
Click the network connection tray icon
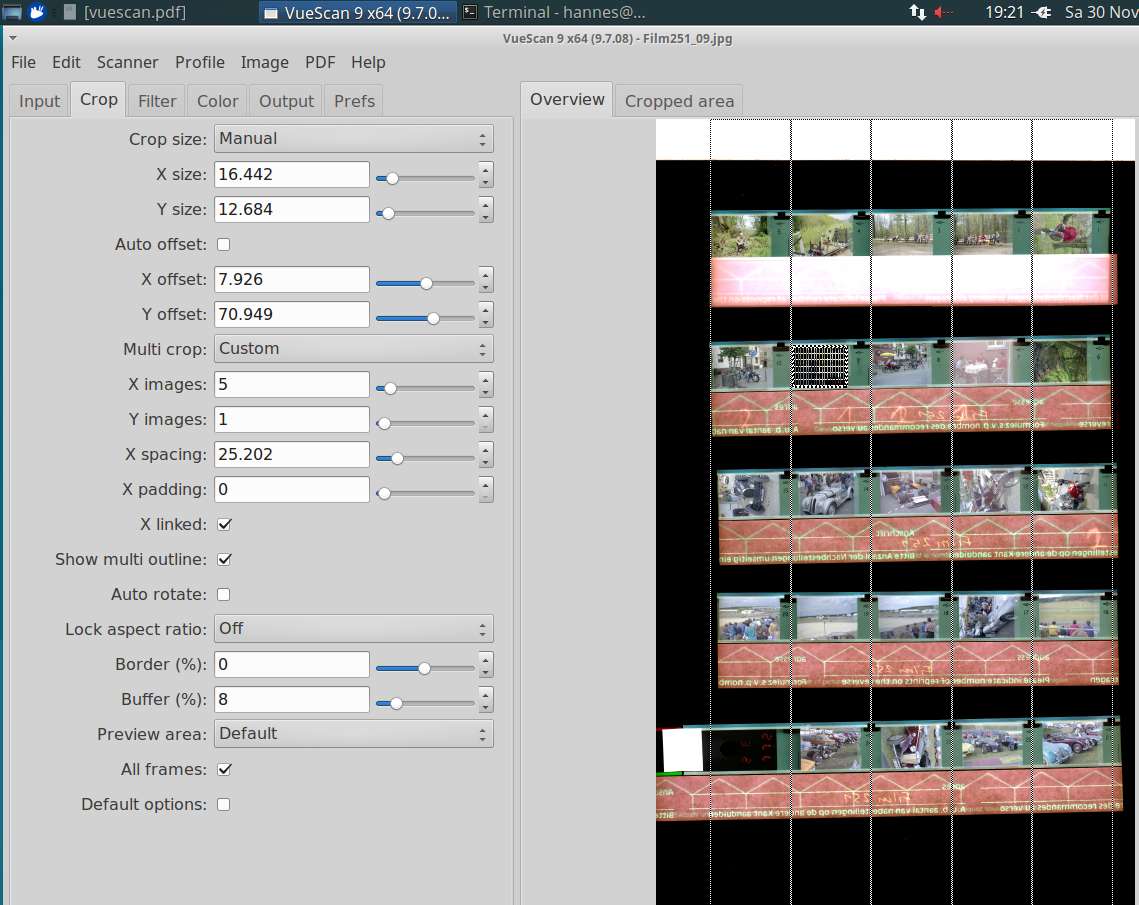click(917, 13)
